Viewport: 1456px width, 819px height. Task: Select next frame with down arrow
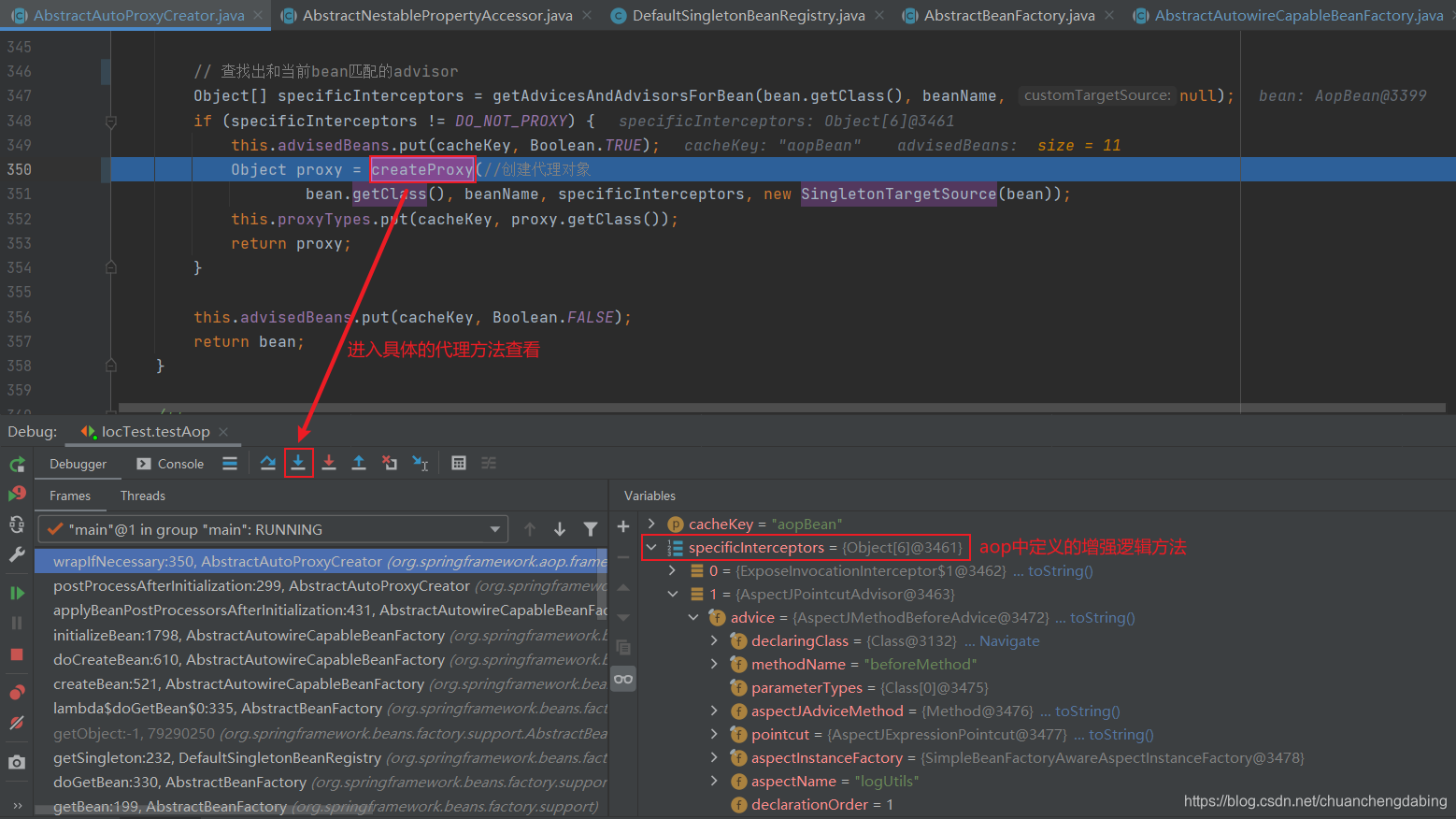[560, 529]
